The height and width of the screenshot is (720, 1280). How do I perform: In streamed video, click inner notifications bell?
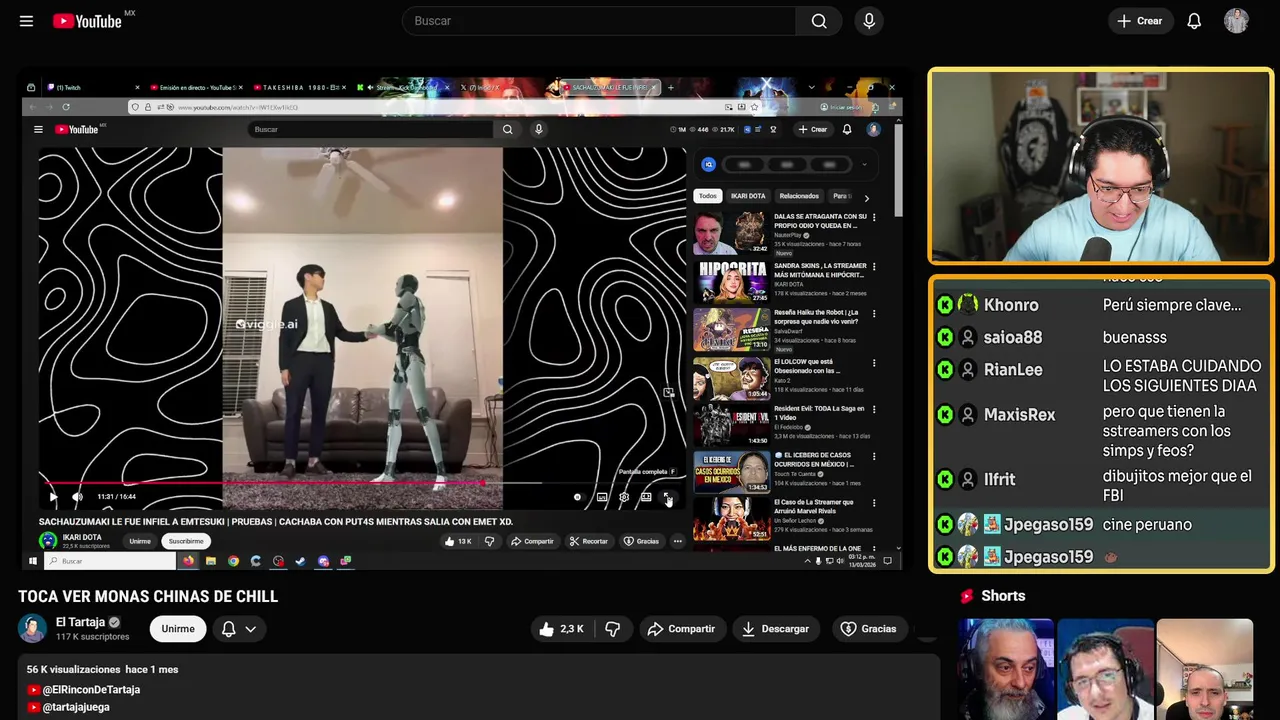[847, 129]
